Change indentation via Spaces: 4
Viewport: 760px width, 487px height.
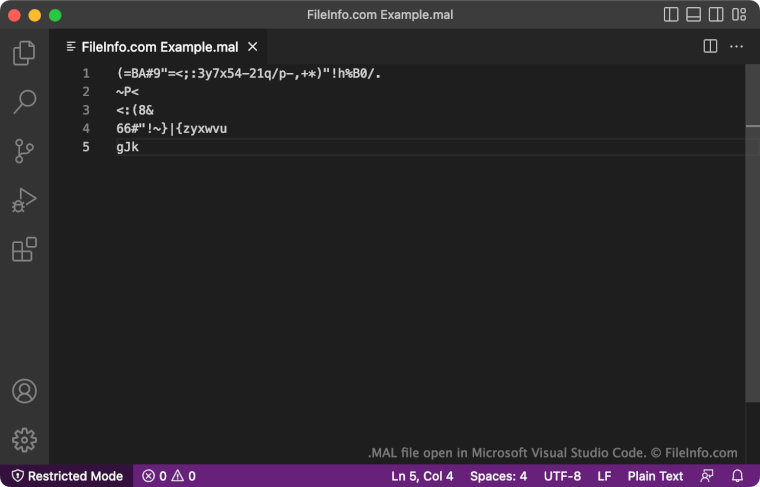[x=498, y=476]
